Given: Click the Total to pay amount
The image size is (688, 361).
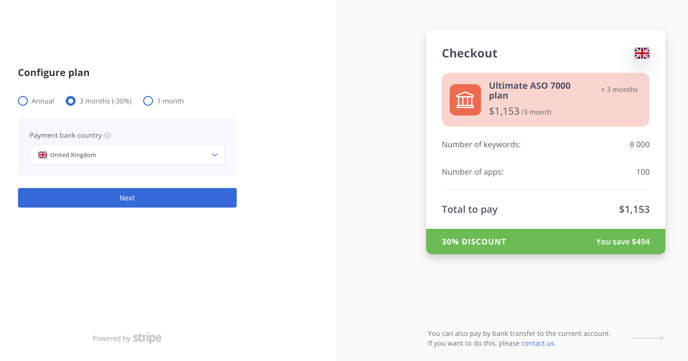Looking at the screenshot, I should click(x=634, y=209).
